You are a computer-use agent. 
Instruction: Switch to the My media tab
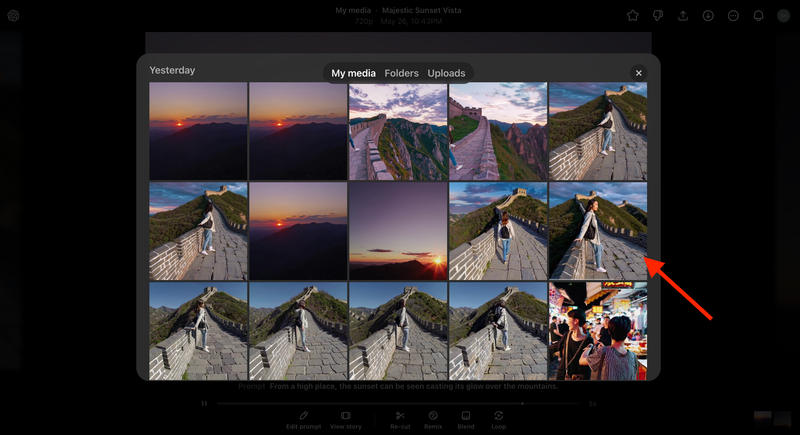[353, 73]
